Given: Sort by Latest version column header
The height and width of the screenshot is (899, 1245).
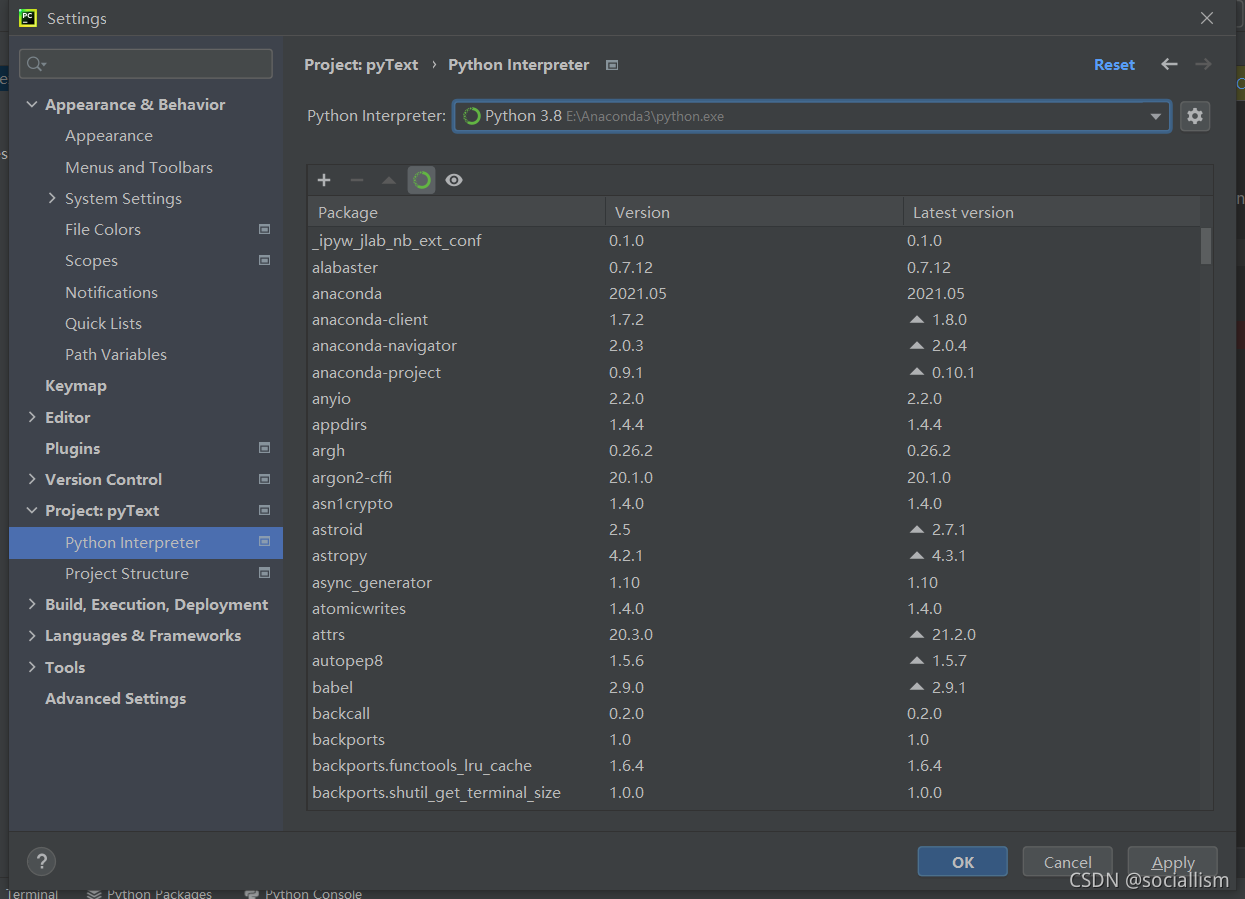Looking at the screenshot, I should click(x=1051, y=212).
